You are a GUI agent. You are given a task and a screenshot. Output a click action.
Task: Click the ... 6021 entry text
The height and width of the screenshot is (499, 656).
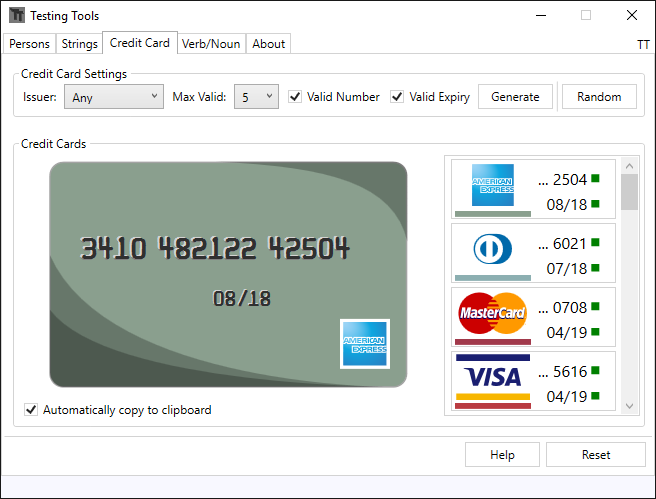[563, 244]
